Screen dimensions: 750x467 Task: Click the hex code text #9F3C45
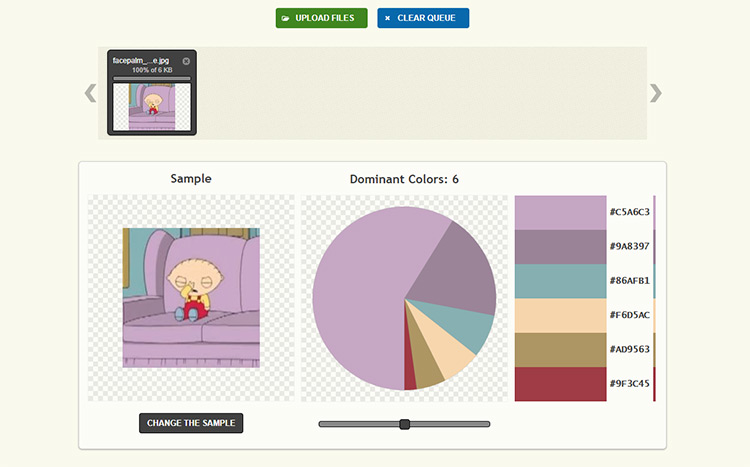[x=629, y=383]
